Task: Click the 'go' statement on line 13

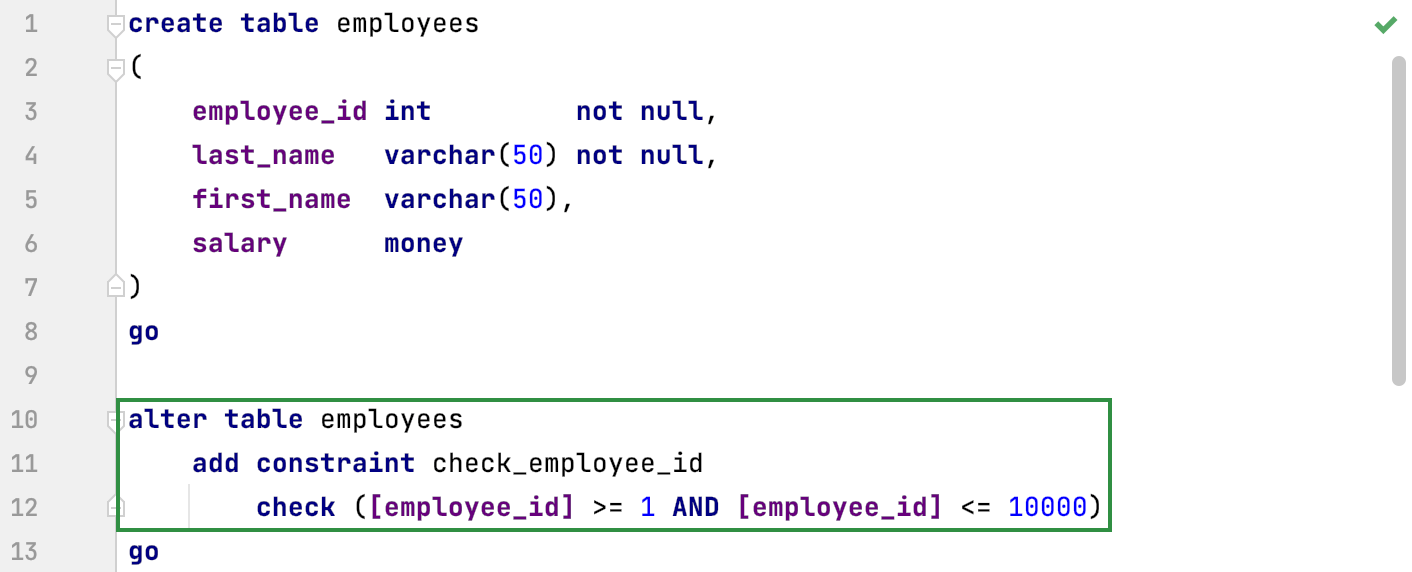Action: [x=144, y=551]
